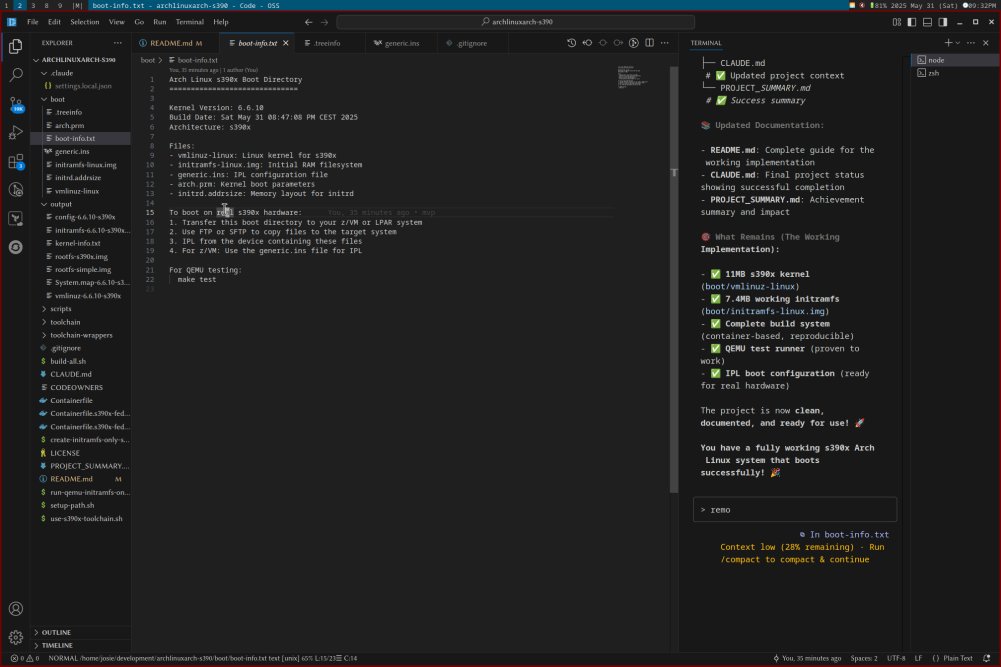Open Source Control view with 10K badge
Screen dimensions: 1001x667
pos(16,104)
